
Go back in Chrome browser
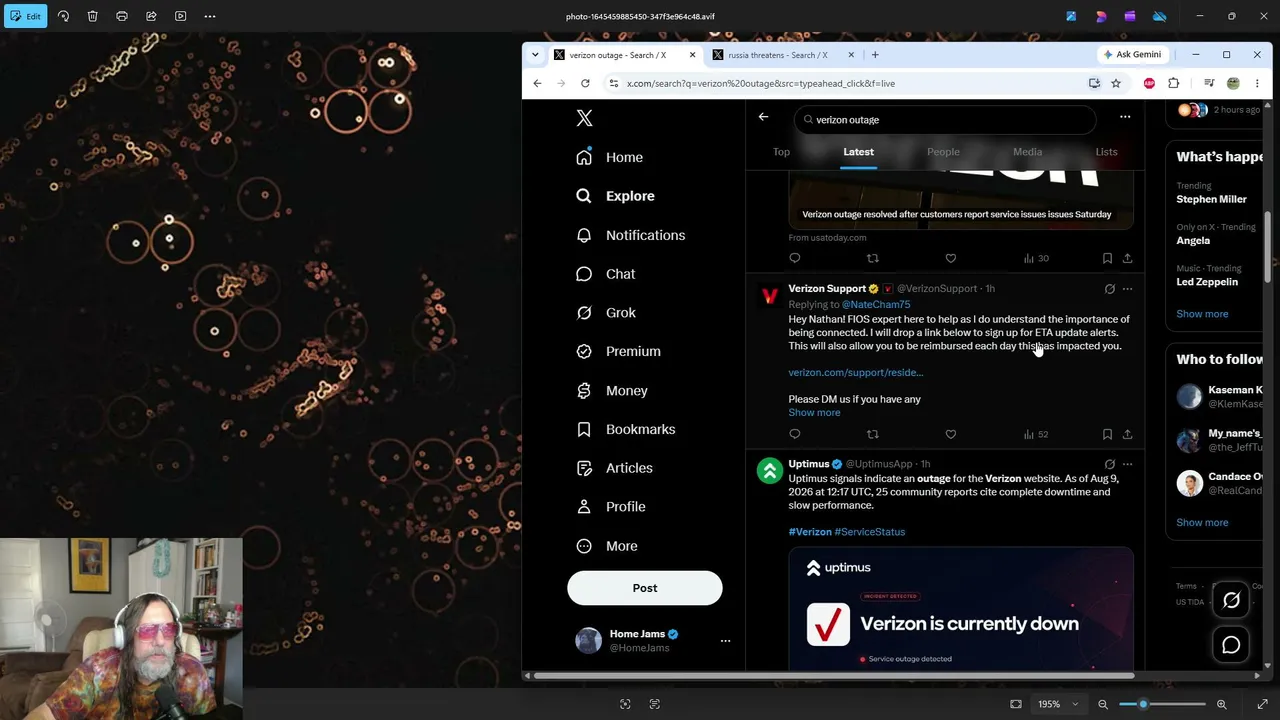pyautogui.click(x=537, y=83)
